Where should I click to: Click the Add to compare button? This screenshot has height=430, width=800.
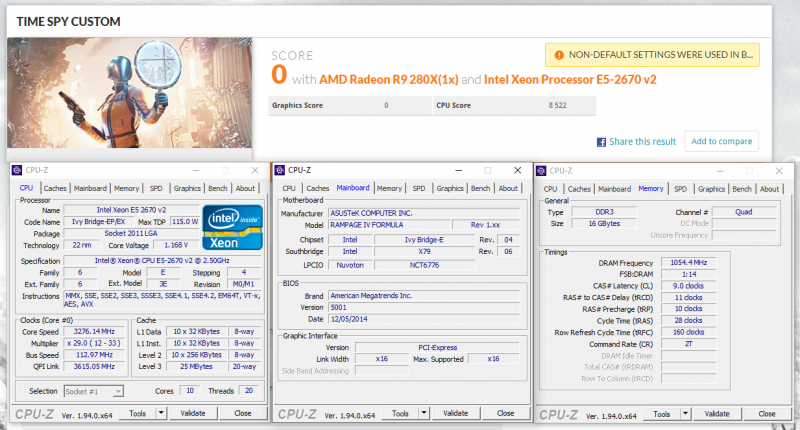(x=721, y=141)
